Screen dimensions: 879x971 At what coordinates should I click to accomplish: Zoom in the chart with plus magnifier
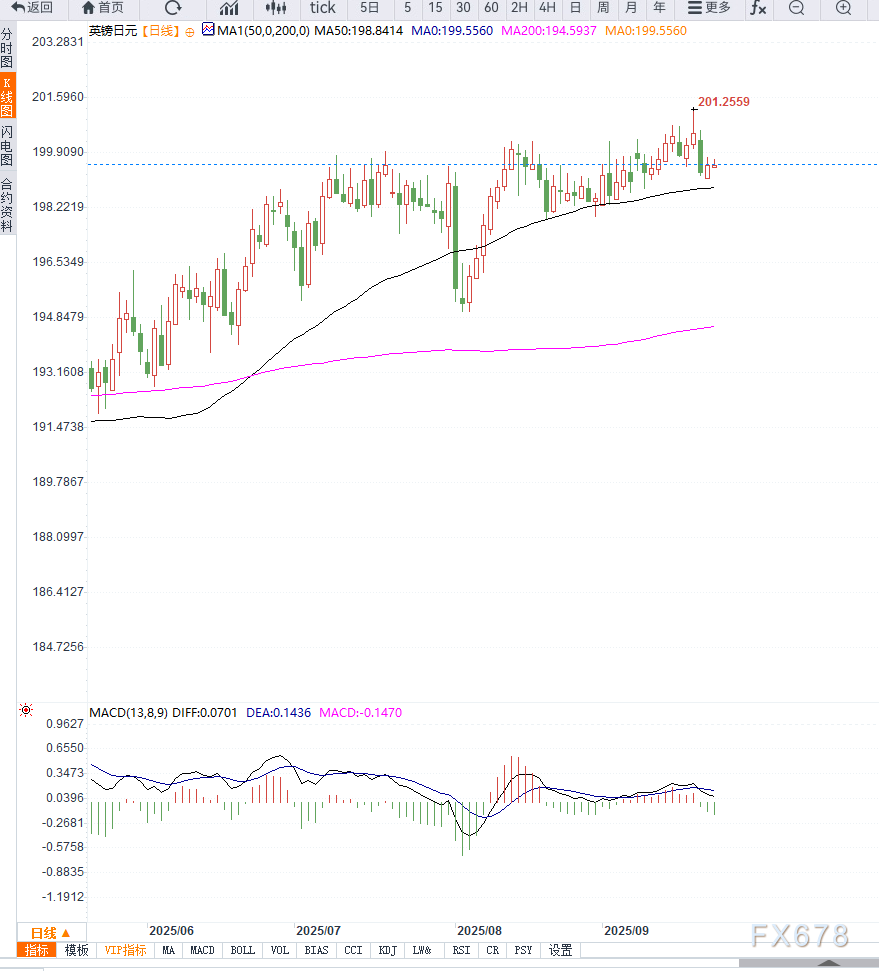[x=844, y=8]
